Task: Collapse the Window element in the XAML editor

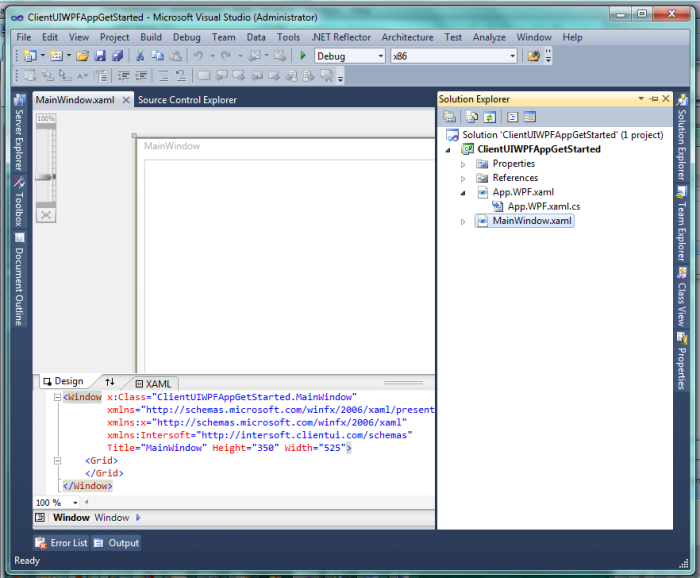Action: (57, 397)
